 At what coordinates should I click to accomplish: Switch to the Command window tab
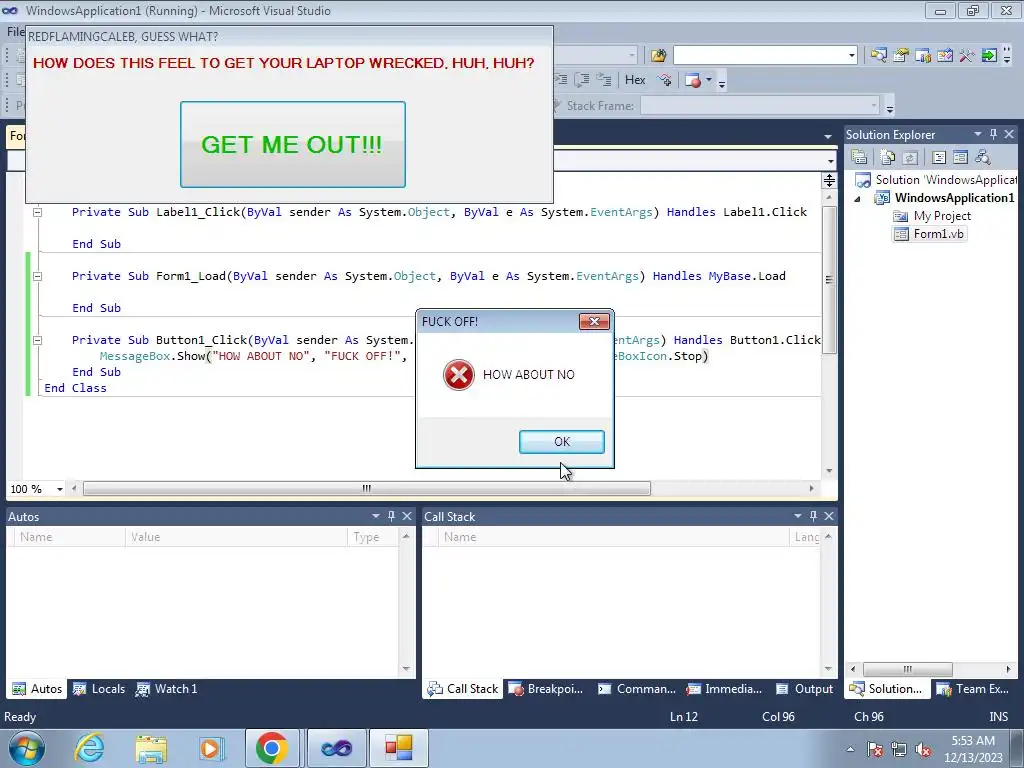(637, 688)
